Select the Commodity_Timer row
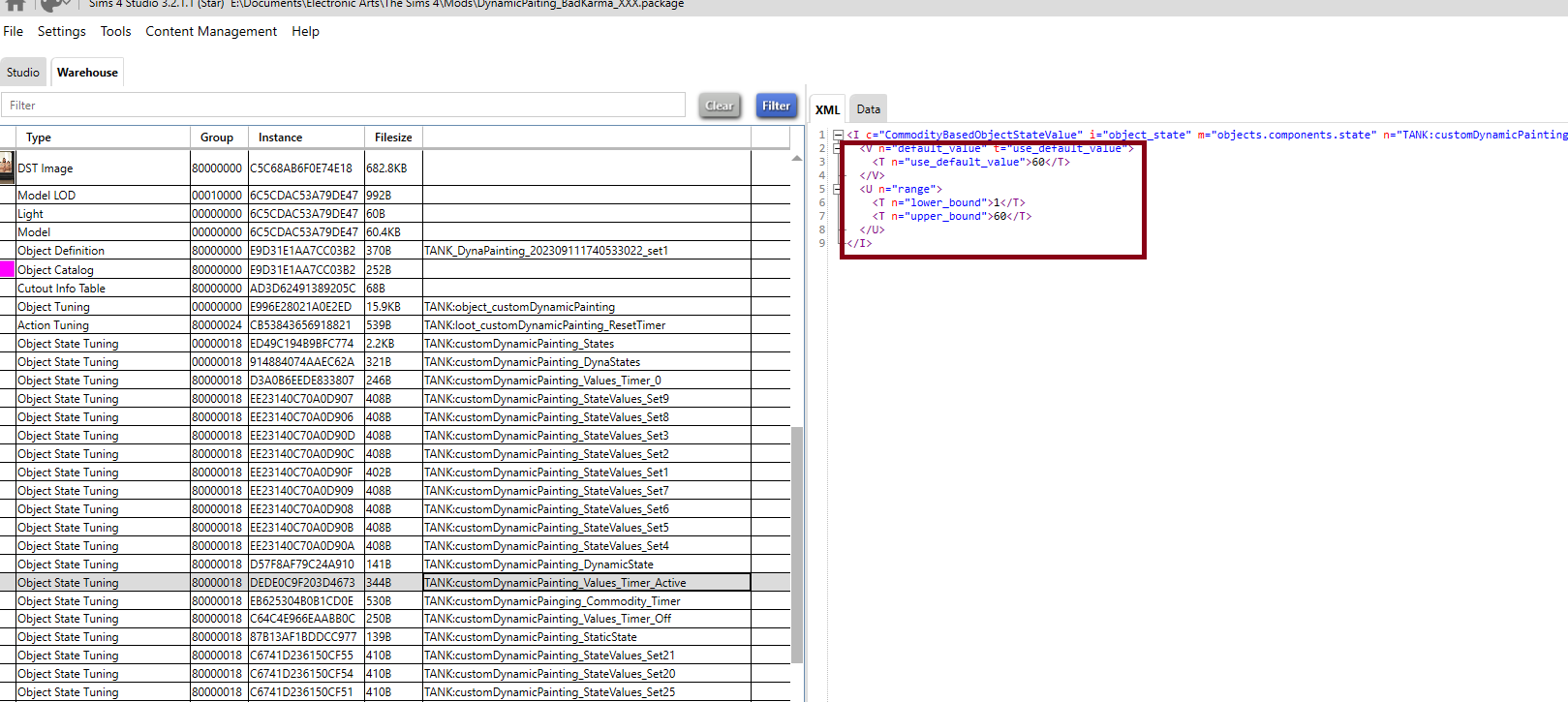The image size is (1568, 702). pos(395,600)
